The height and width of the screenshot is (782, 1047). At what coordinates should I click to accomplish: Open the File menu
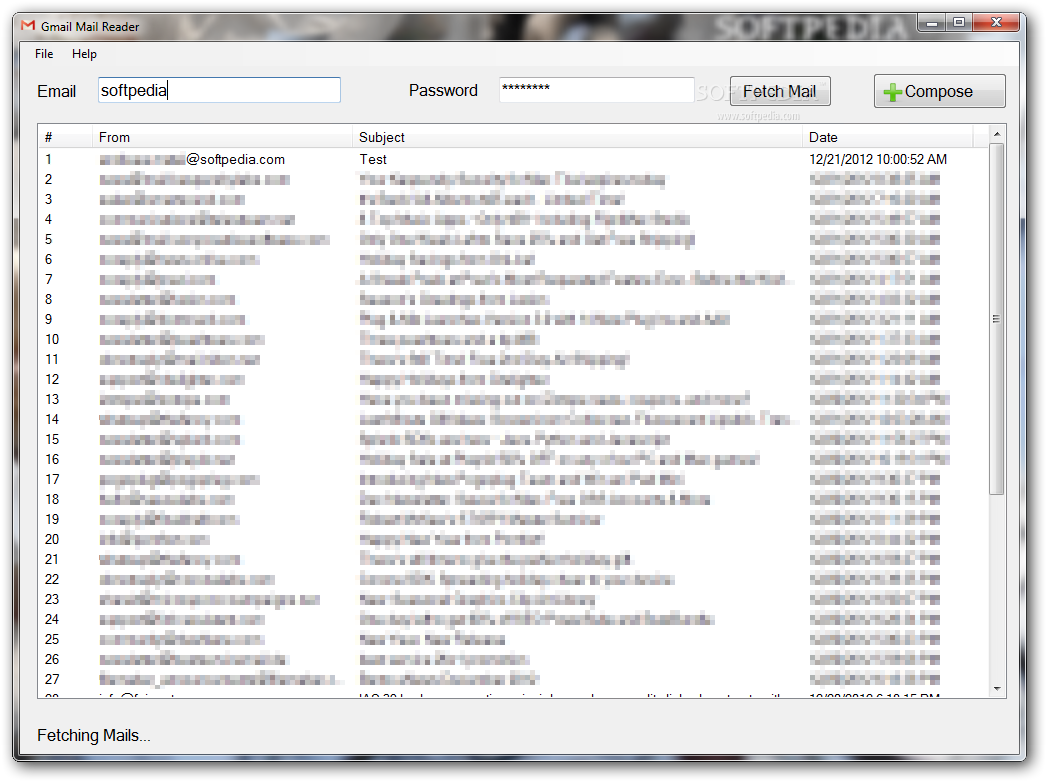point(44,54)
